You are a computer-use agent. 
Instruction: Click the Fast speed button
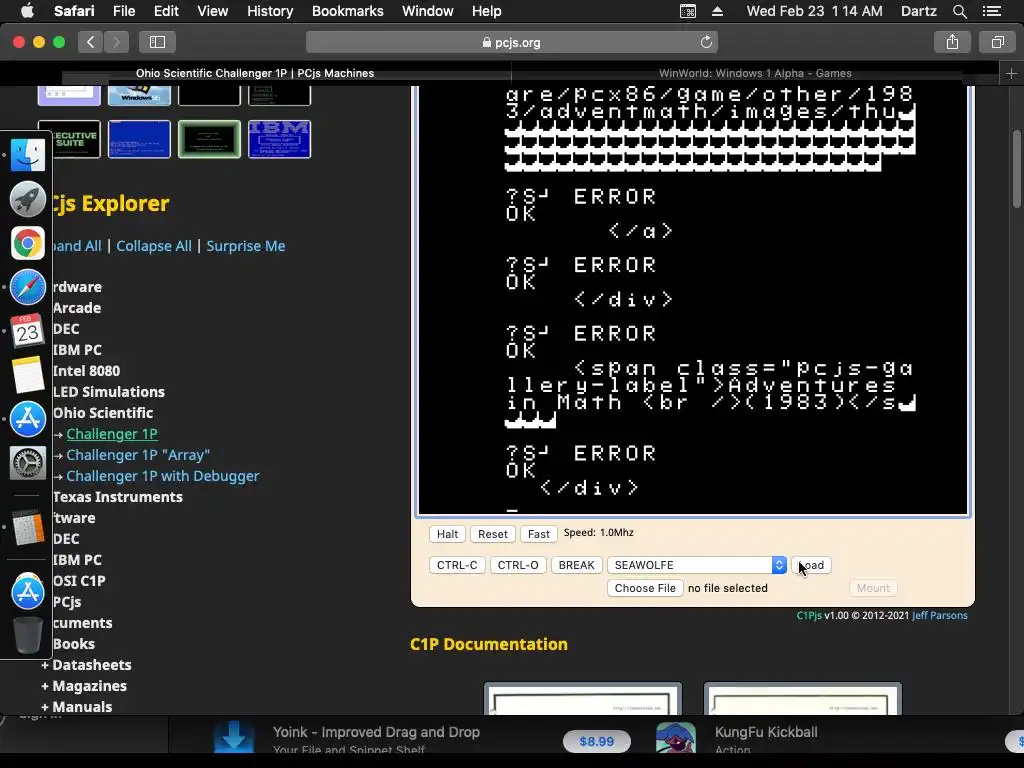coord(539,534)
